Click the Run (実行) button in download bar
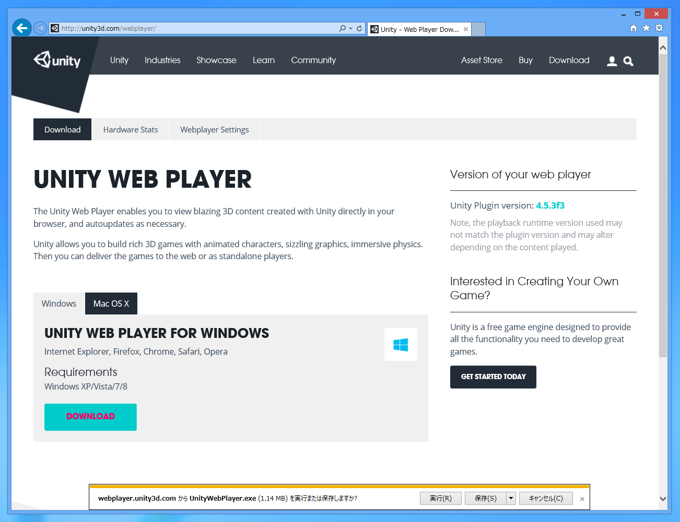Viewport: 680px width, 522px height. point(441,498)
